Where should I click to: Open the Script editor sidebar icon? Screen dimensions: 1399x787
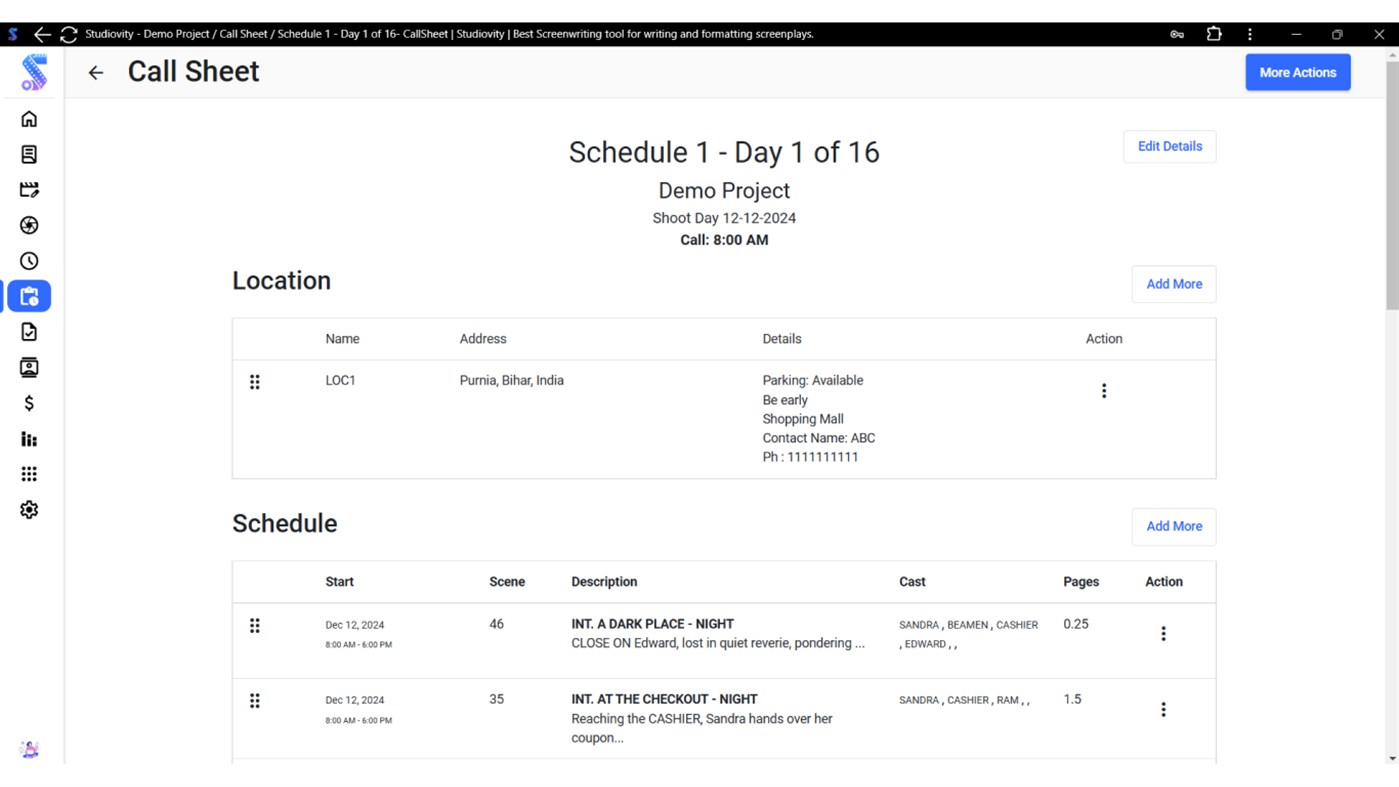pos(29,153)
